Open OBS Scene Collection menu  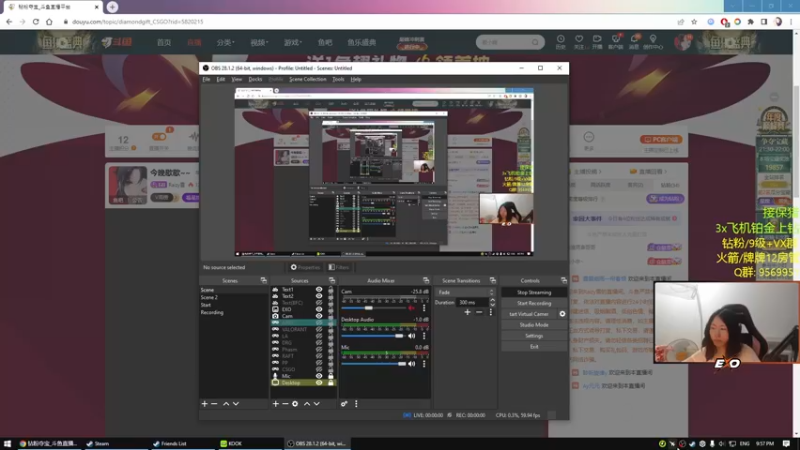click(x=308, y=79)
